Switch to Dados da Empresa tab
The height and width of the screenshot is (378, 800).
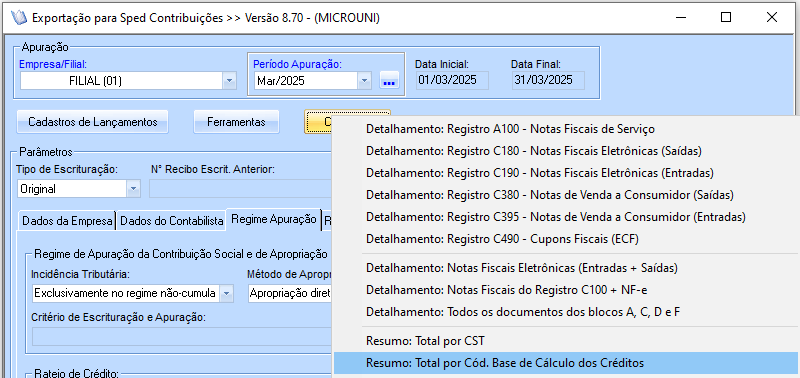(x=67, y=221)
